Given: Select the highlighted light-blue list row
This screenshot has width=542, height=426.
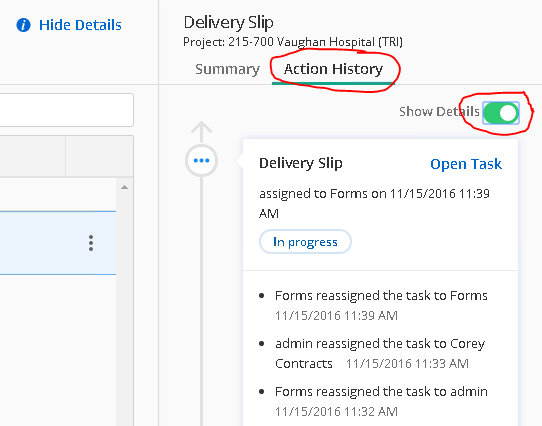Looking at the screenshot, I should pos(58,243).
